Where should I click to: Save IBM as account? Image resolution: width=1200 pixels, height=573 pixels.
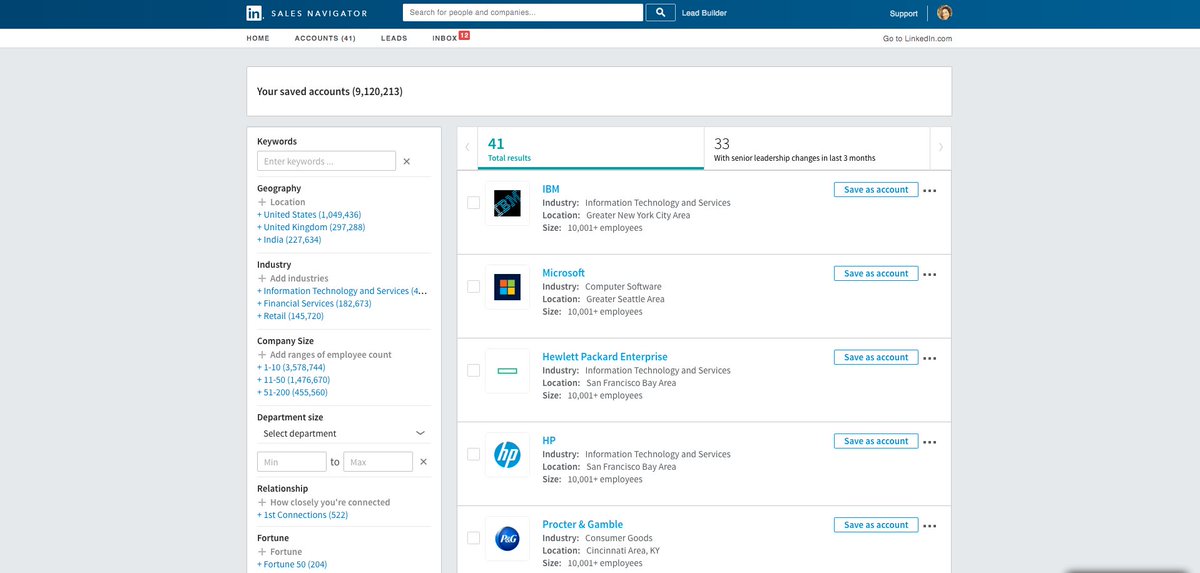pos(876,189)
